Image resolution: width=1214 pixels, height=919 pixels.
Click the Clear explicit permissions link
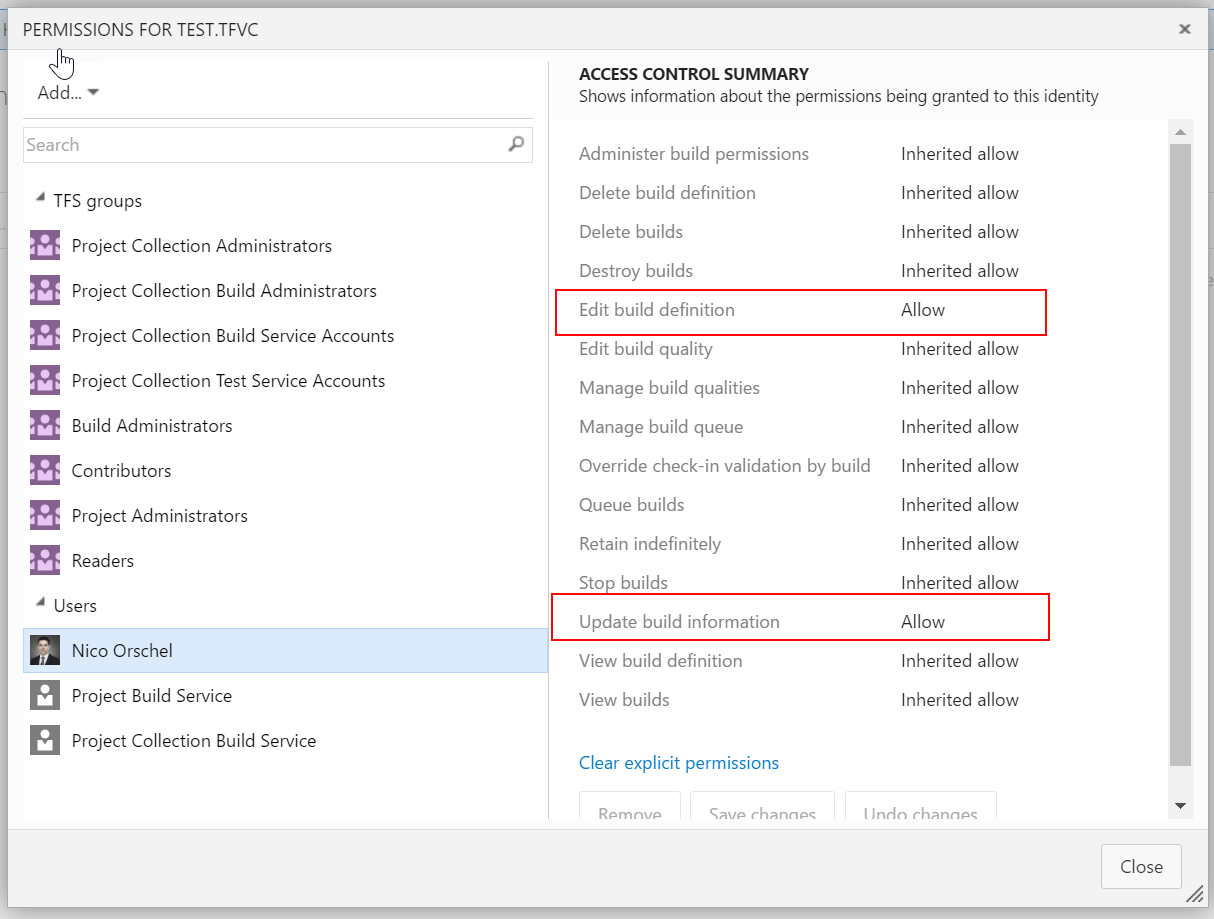[678, 763]
